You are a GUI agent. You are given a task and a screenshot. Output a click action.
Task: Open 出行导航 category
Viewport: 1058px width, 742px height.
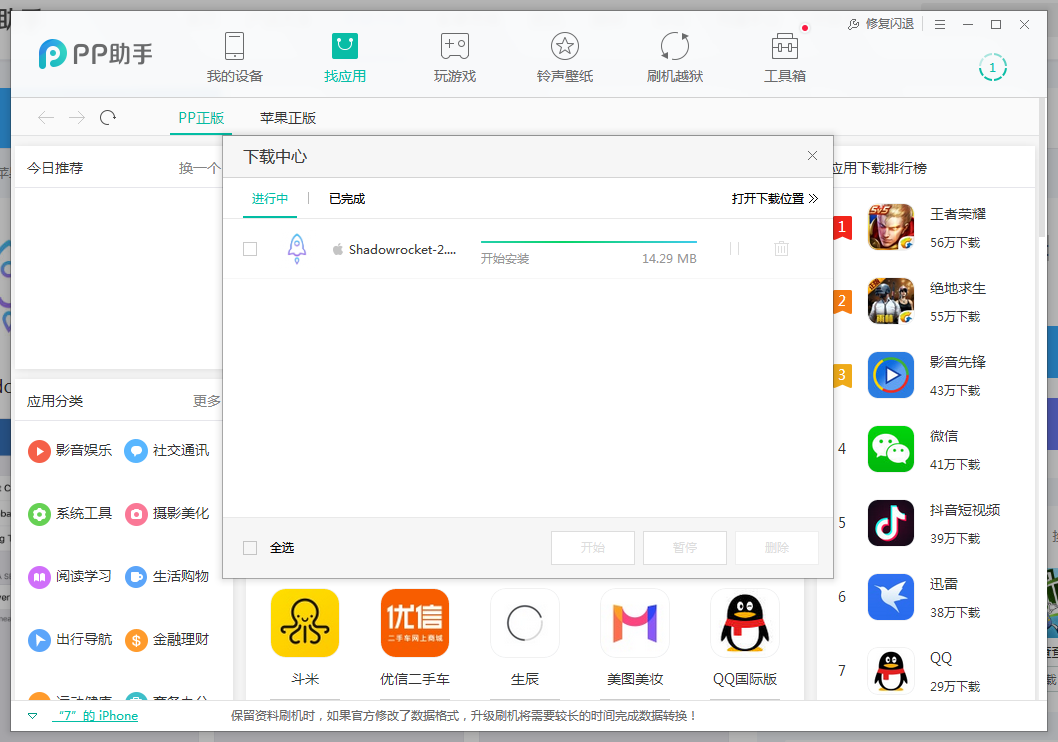tap(70, 639)
